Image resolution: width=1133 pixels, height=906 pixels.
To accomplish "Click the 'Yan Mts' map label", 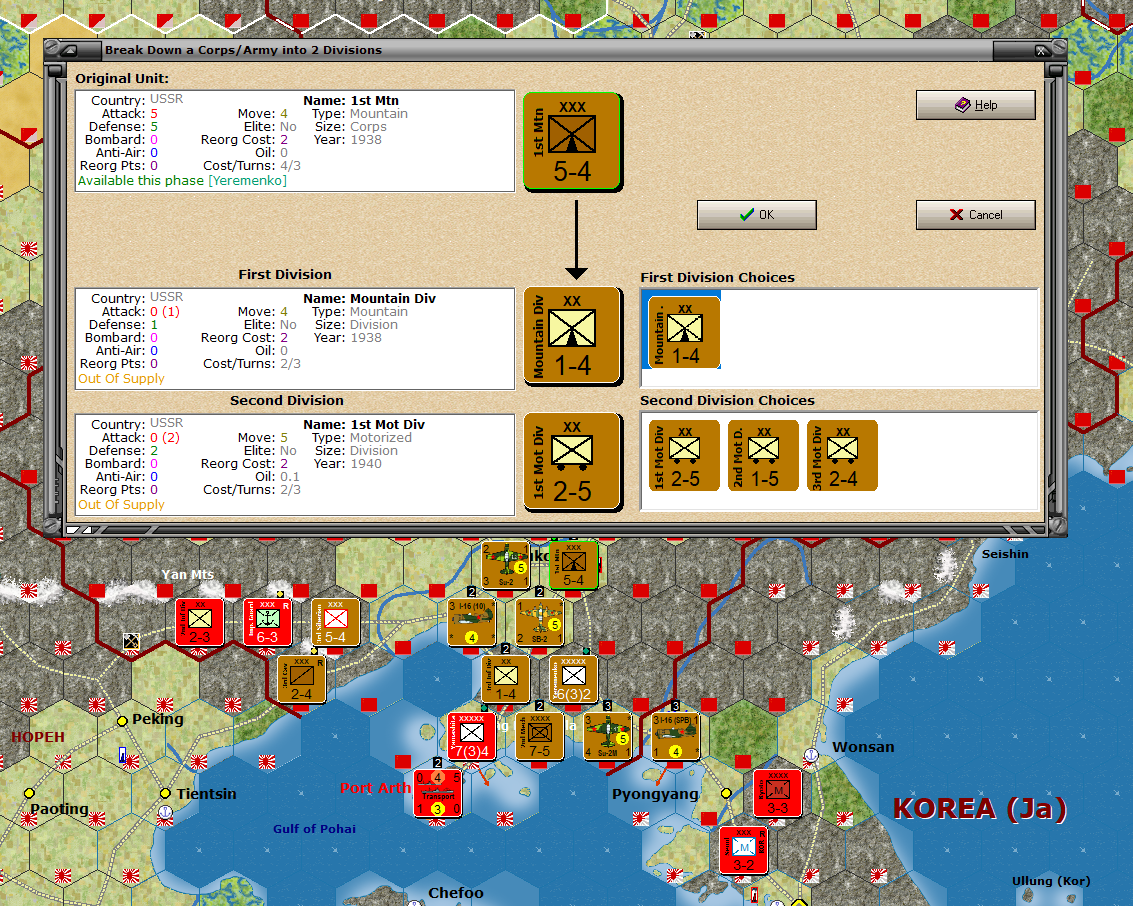I will 187,574.
